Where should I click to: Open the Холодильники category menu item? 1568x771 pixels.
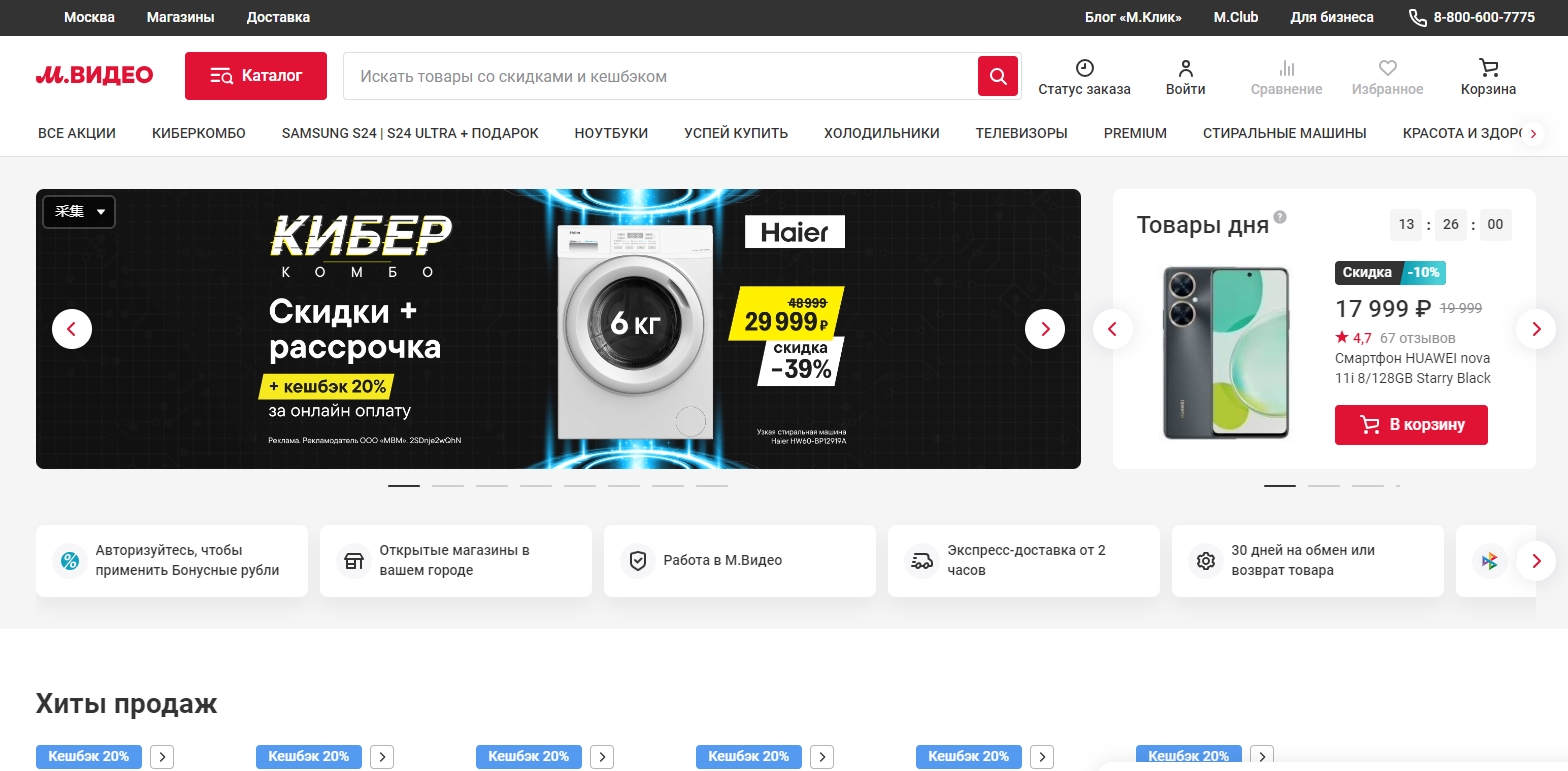point(881,133)
